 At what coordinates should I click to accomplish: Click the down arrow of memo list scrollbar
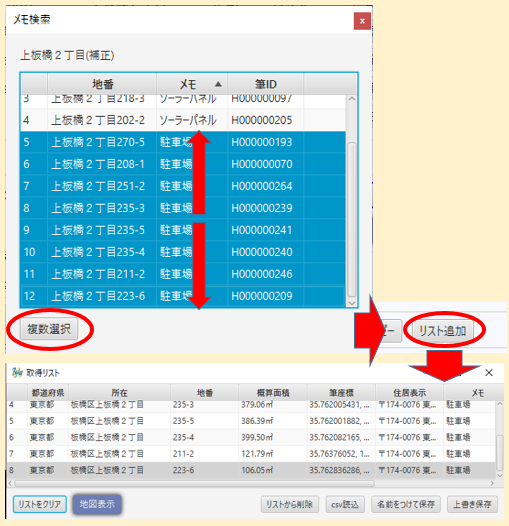tap(352, 303)
